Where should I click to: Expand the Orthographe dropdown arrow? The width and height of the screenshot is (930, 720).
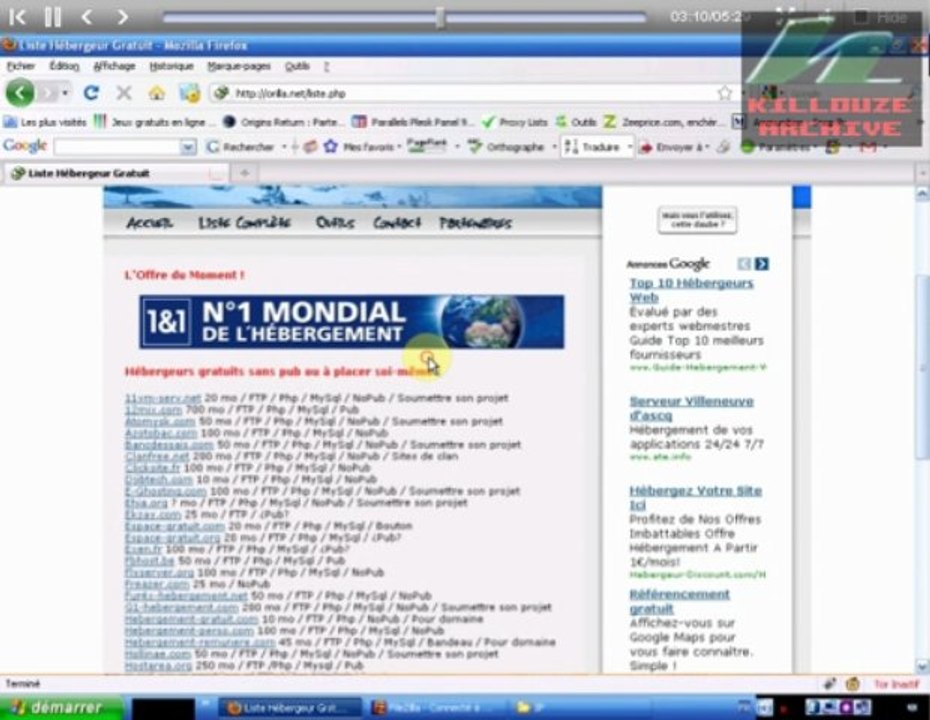pos(554,146)
